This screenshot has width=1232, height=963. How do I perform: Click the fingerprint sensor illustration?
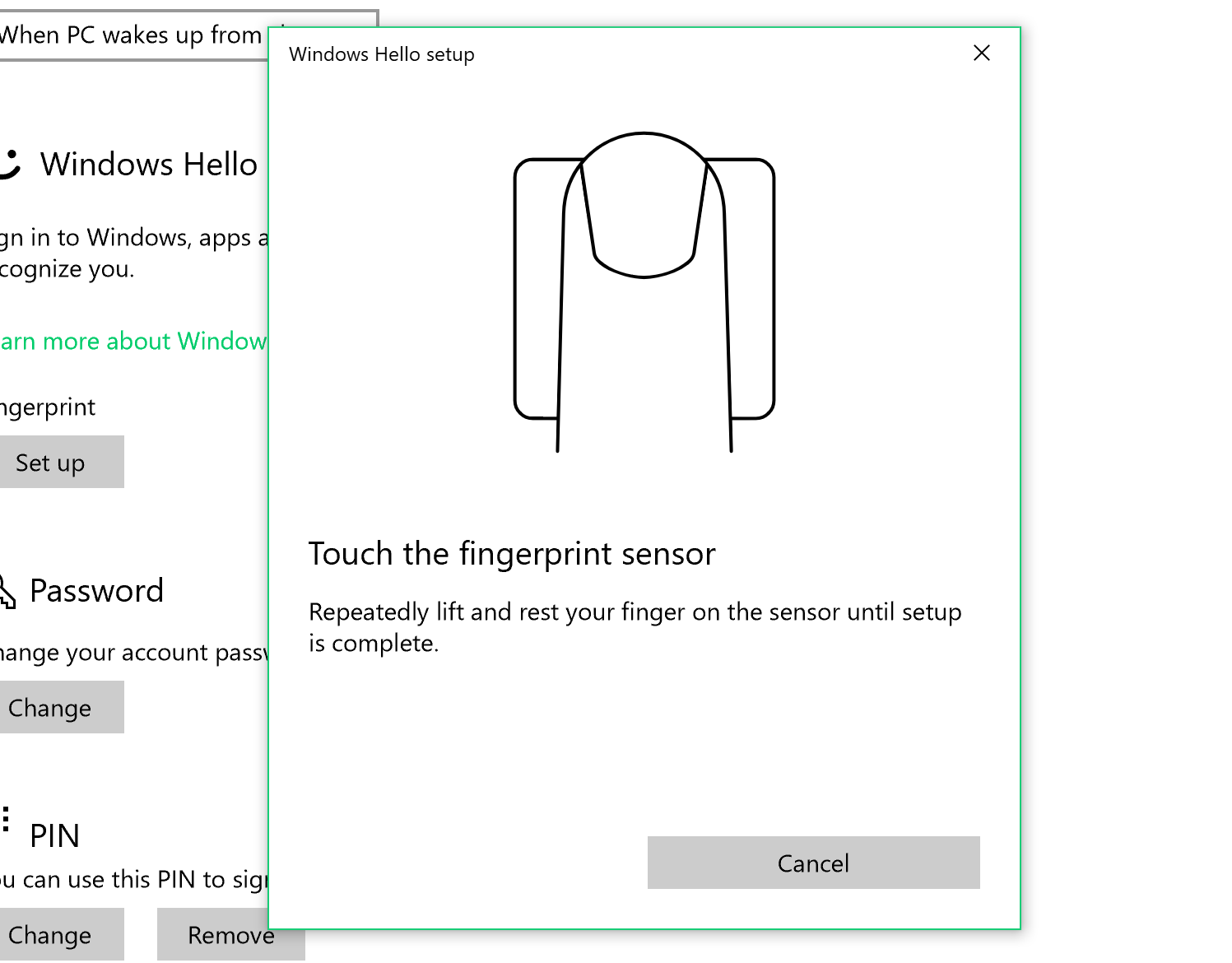click(x=644, y=292)
